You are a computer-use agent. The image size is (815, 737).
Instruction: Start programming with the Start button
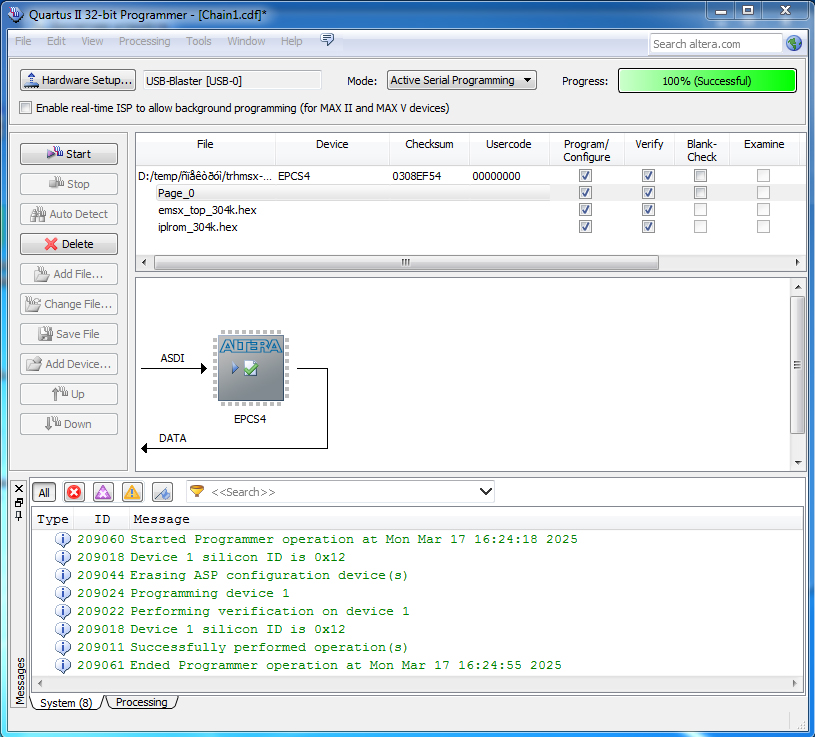tap(69, 154)
